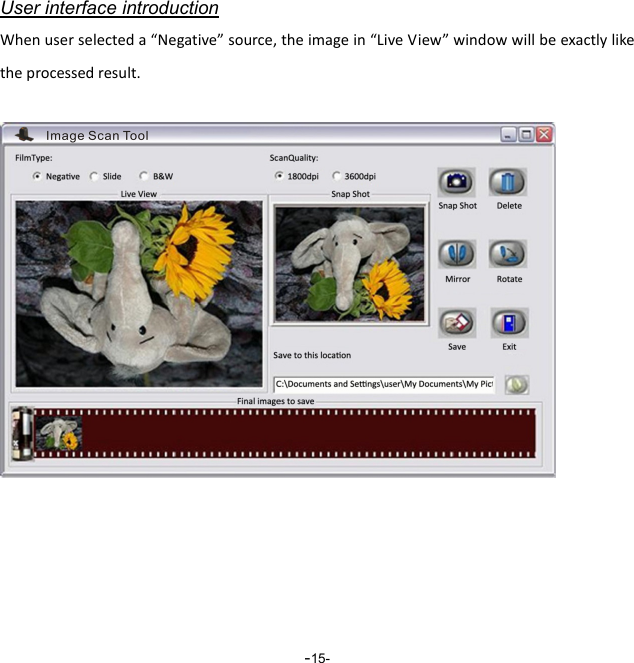Click the Delete trash can icon
634x663 pixels.
click(x=508, y=182)
